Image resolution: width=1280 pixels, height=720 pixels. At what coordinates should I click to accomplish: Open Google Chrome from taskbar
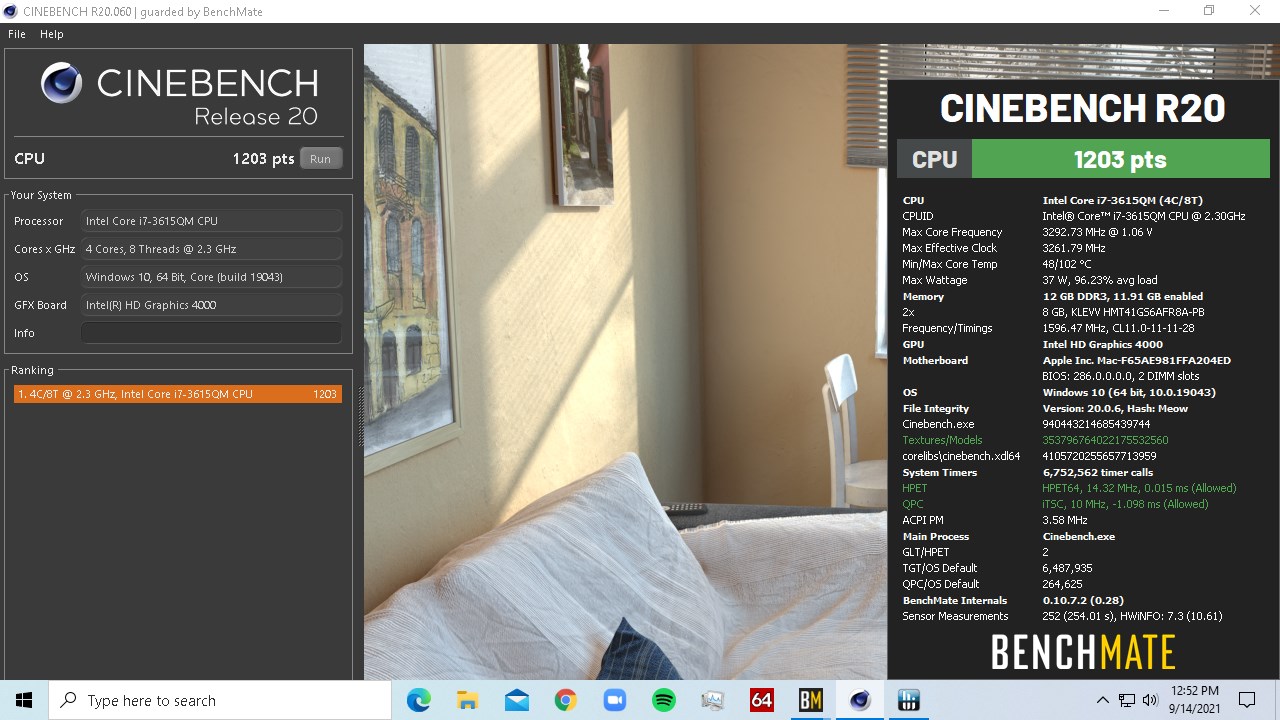[566, 700]
